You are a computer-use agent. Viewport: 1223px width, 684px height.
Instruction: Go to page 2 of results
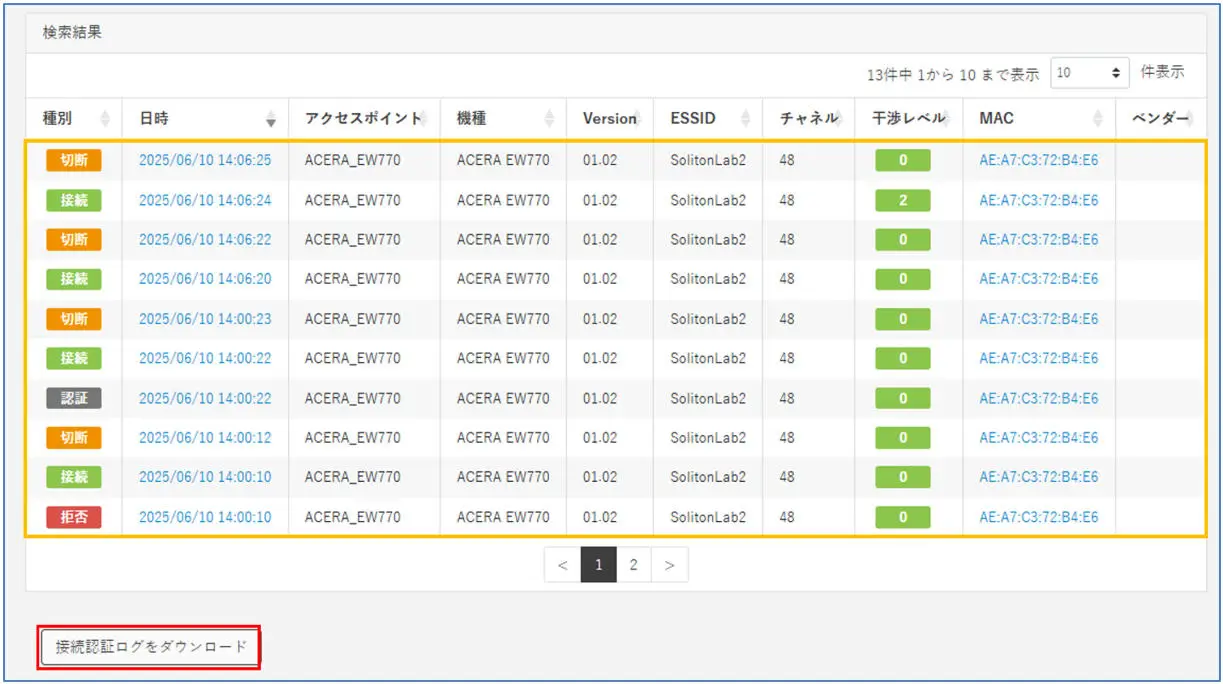(633, 565)
